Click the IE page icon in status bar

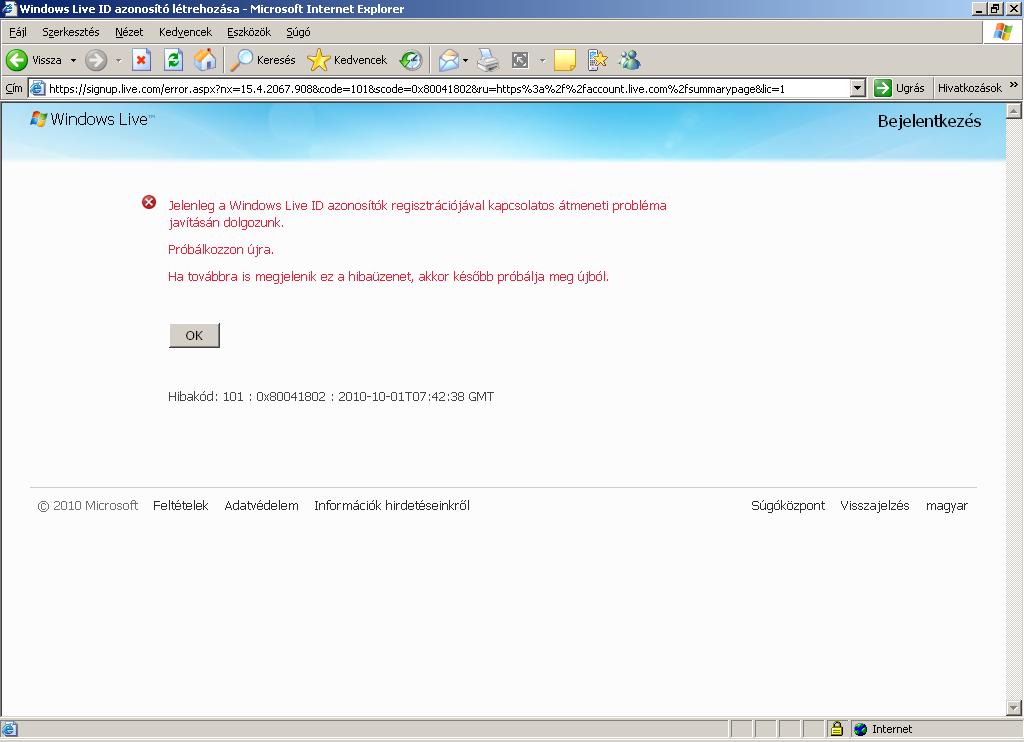click(x=9, y=729)
